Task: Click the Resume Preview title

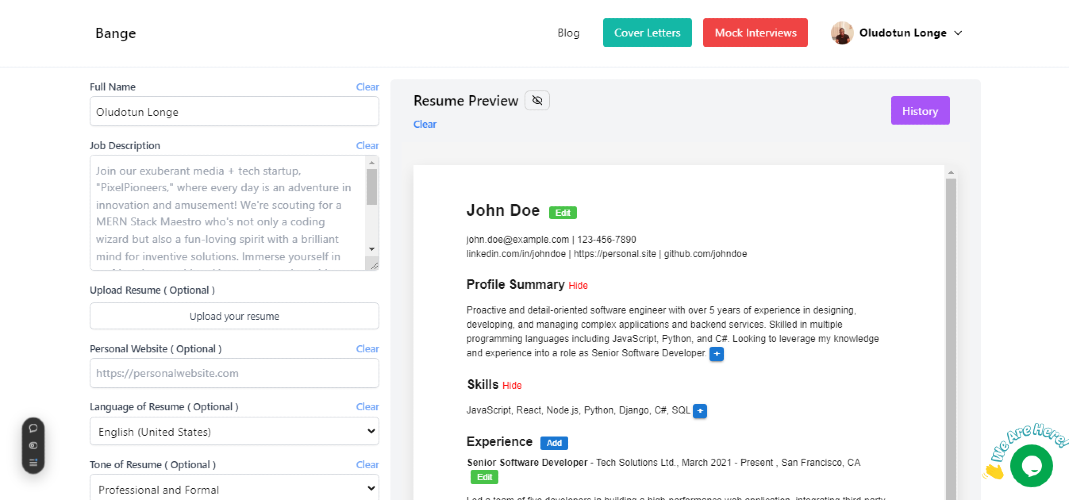Action: tap(466, 101)
